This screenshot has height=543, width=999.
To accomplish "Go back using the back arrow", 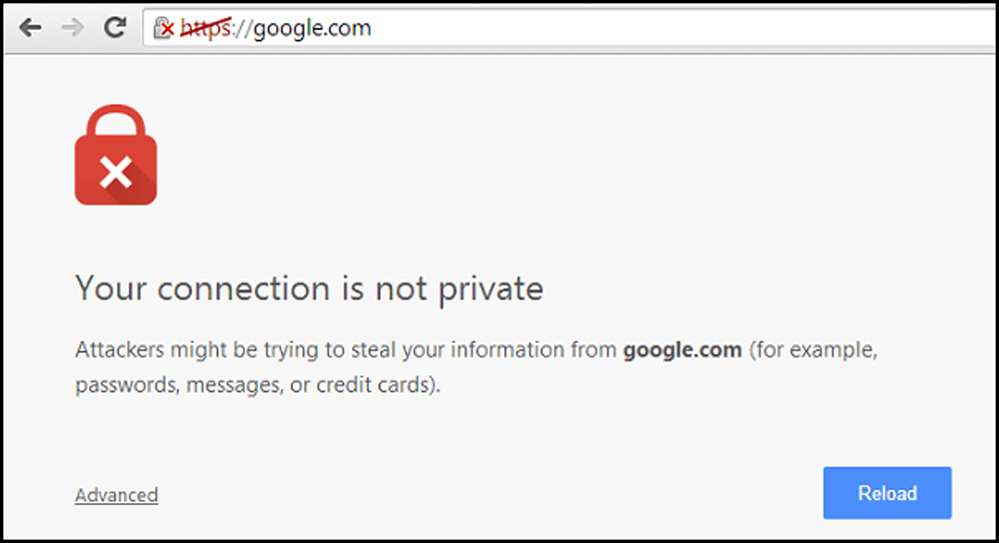I will tap(30, 27).
